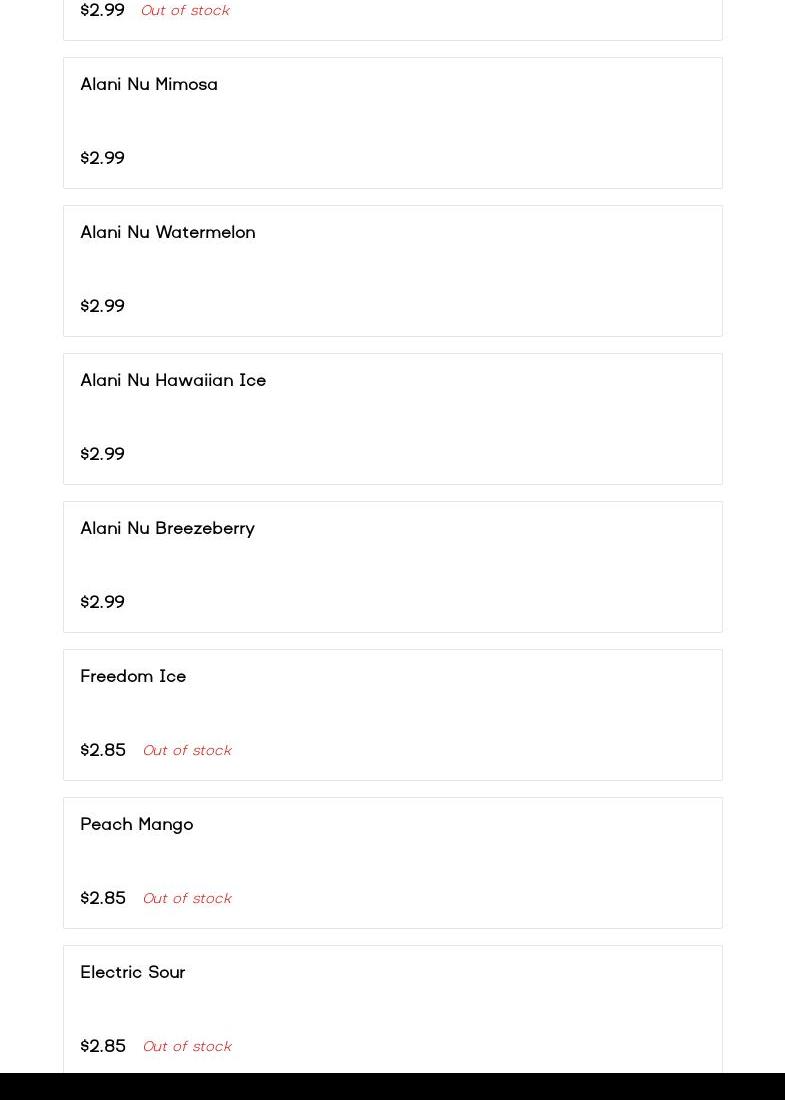Open the Freedom Ice product
Screen dimensions: 785x1100
pos(133,677)
